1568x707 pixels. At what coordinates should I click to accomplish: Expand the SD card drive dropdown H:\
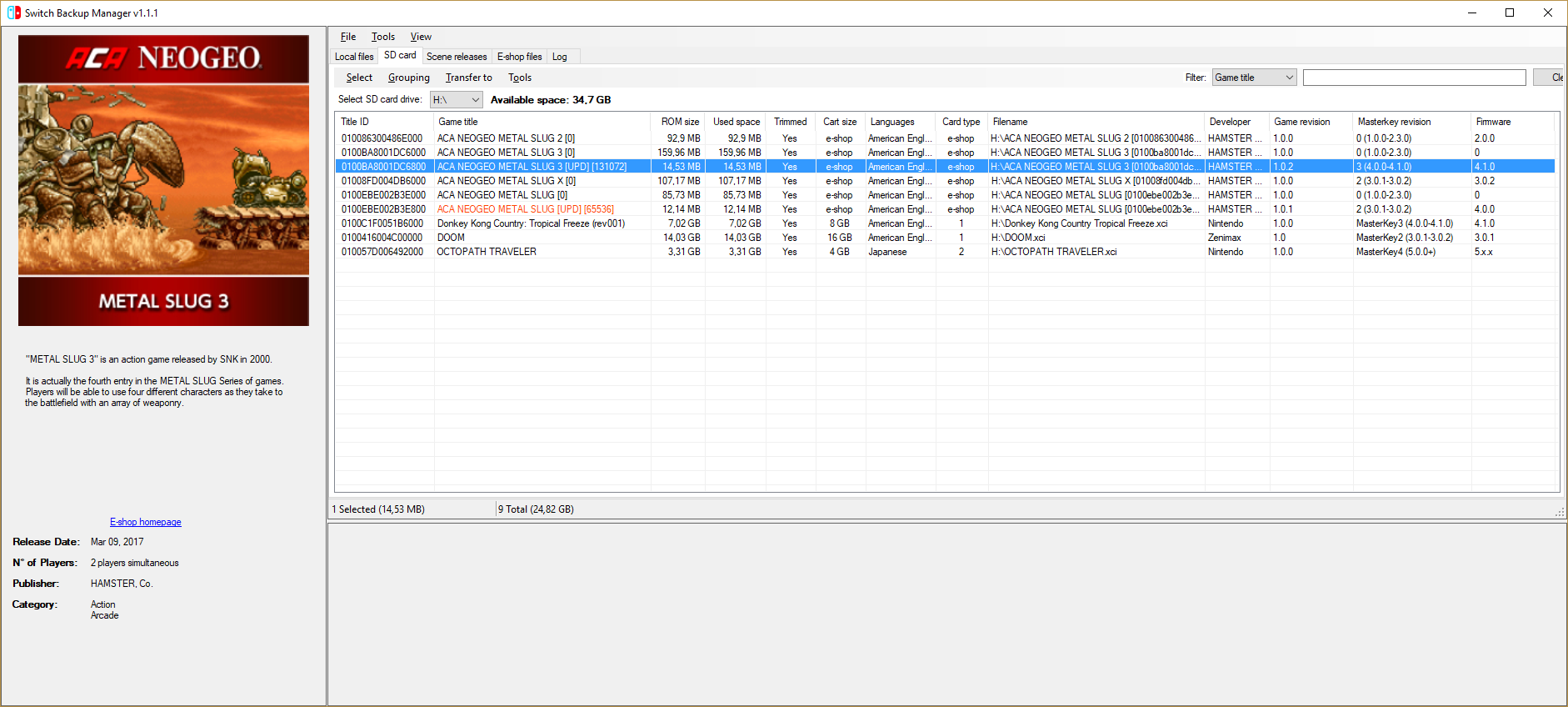pos(457,100)
